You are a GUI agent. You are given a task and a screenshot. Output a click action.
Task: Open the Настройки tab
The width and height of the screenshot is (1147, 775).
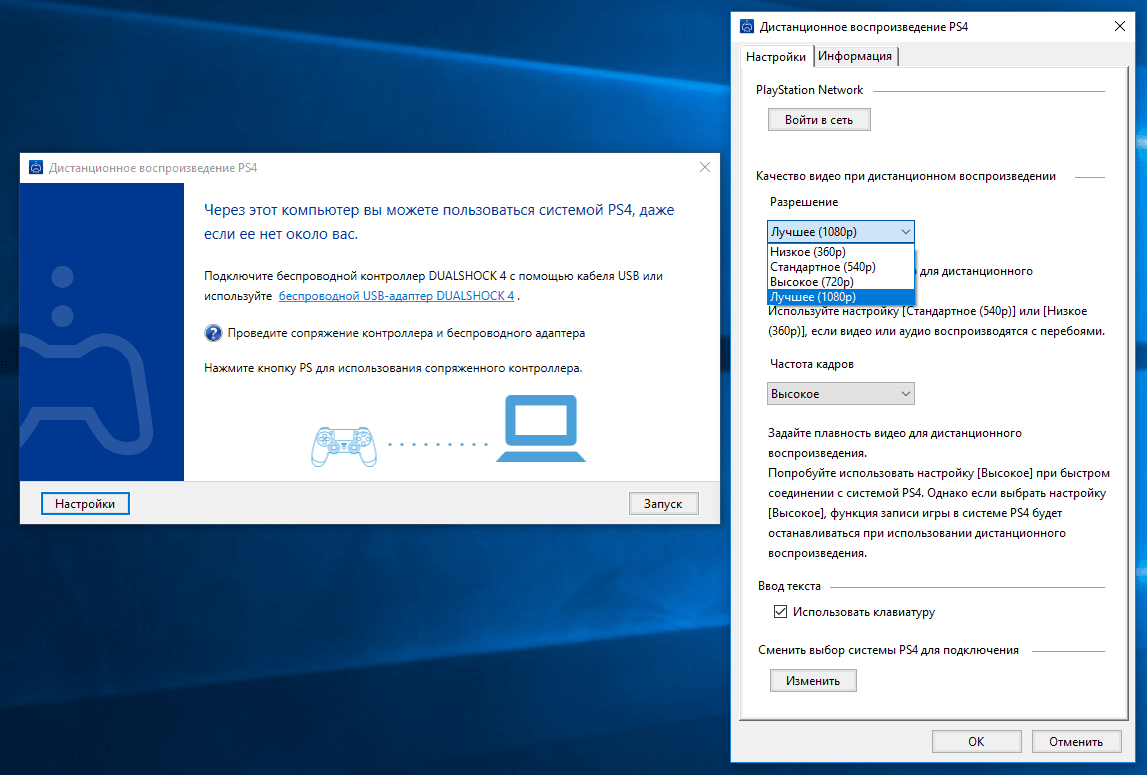click(775, 56)
